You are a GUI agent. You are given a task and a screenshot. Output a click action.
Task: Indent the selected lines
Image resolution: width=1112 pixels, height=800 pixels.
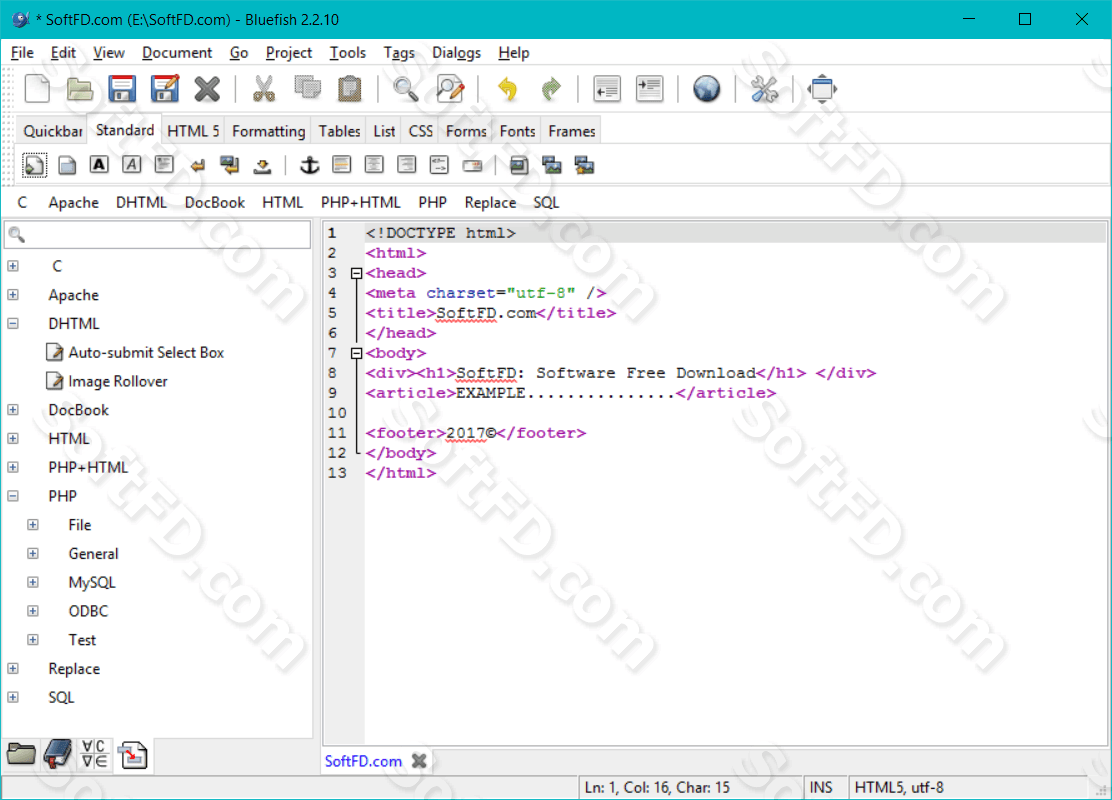click(650, 89)
